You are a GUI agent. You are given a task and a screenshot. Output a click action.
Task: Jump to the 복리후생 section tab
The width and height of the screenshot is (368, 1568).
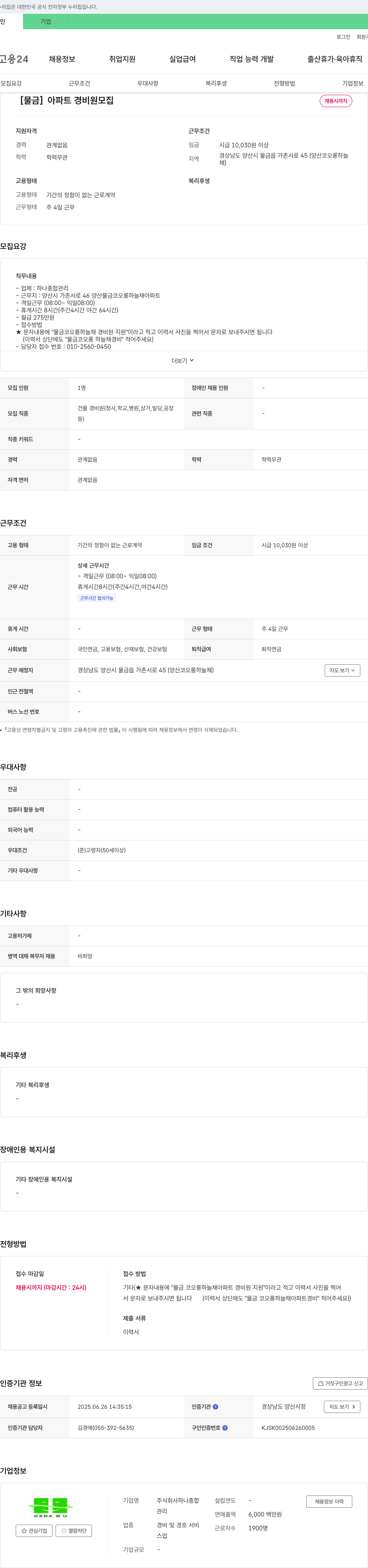[216, 83]
